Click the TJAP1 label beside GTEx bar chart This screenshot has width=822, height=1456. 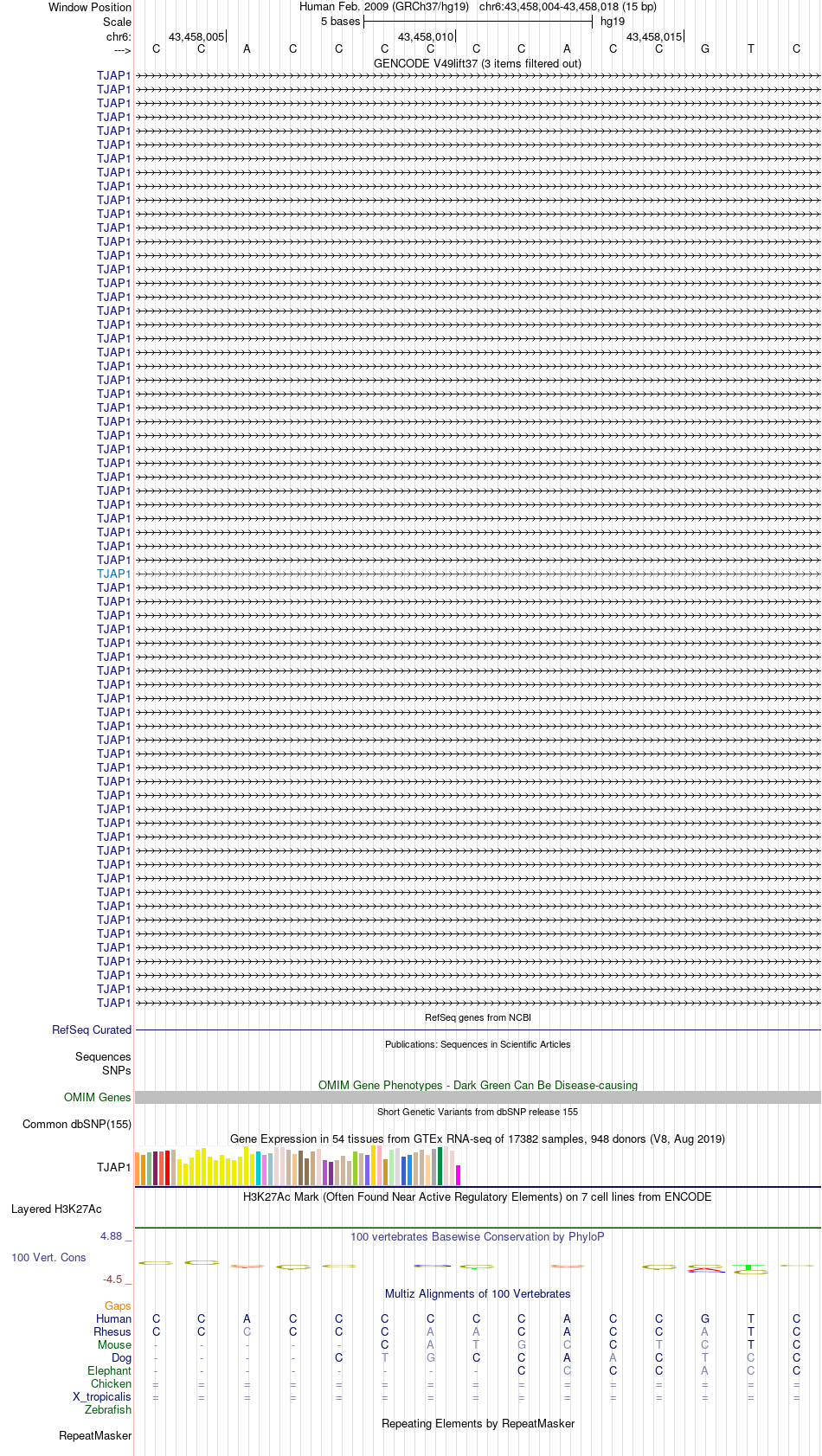coord(114,1168)
